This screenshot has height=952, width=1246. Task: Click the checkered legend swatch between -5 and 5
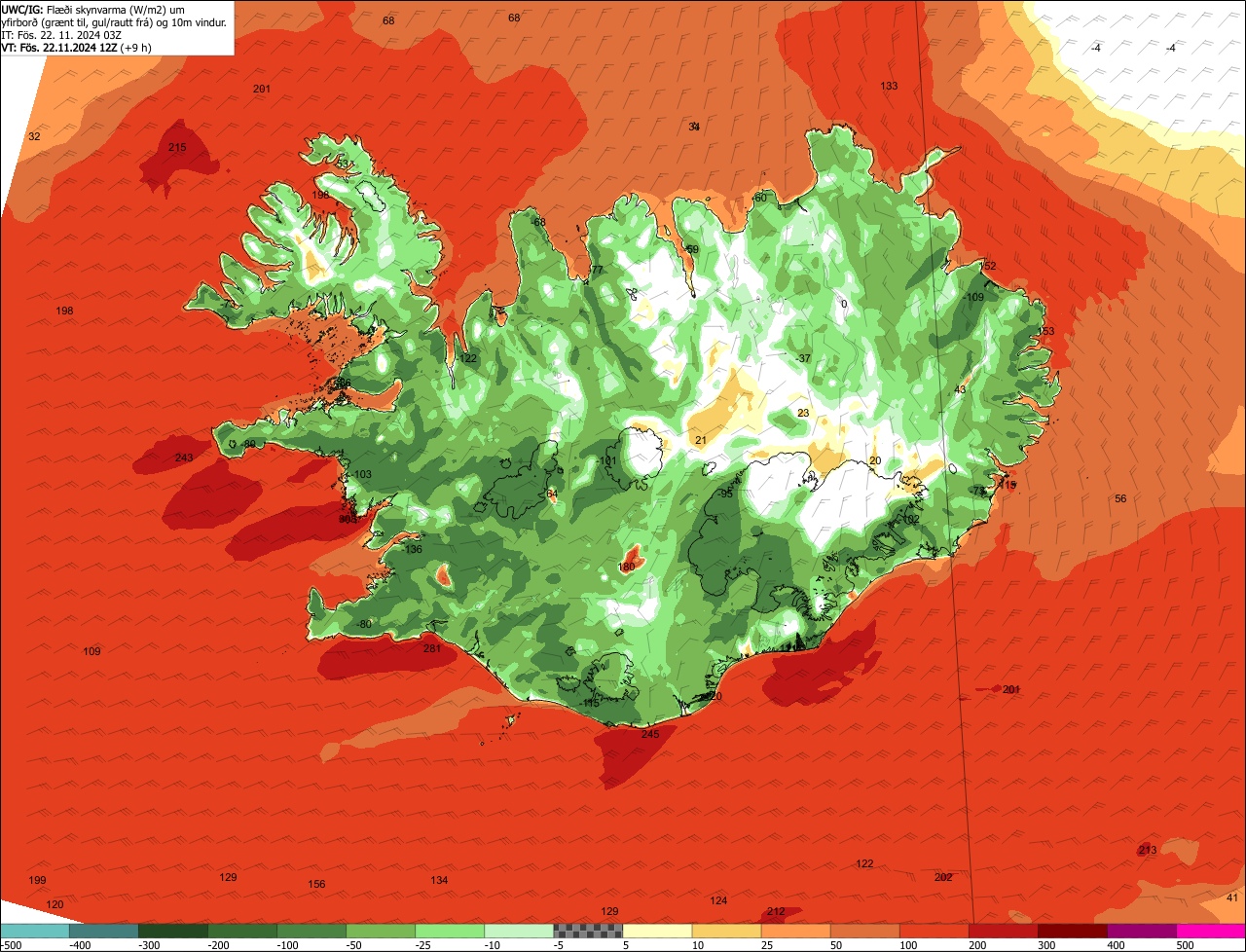coord(588,931)
